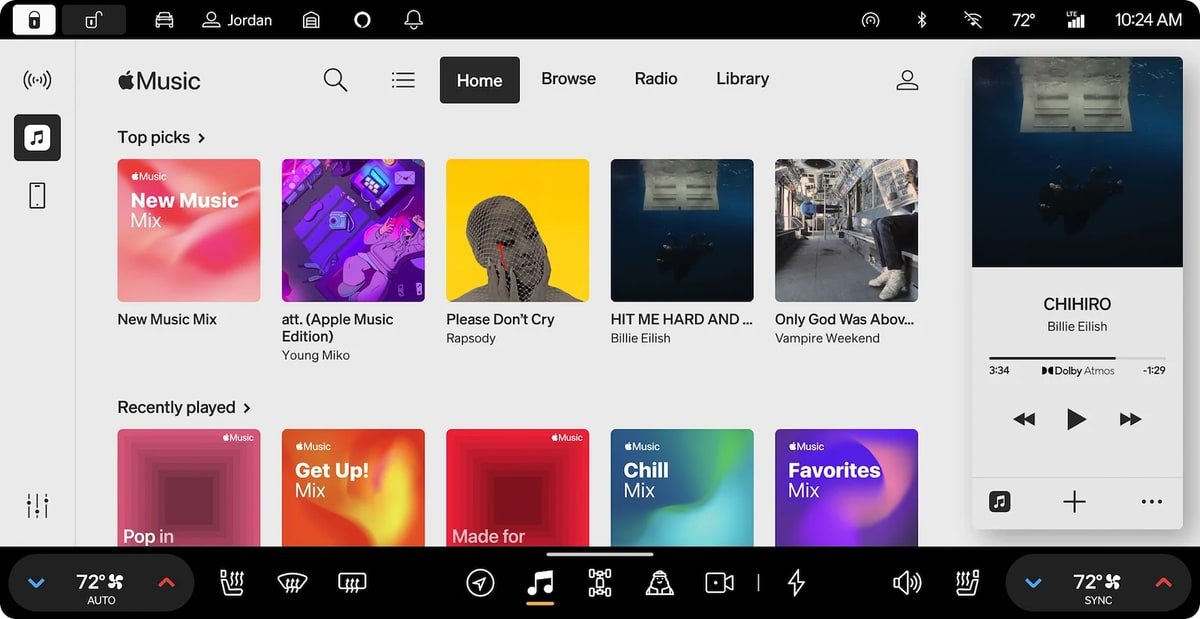Open Only God Was Above album cover
This screenshot has width=1200, height=619.
pos(846,230)
